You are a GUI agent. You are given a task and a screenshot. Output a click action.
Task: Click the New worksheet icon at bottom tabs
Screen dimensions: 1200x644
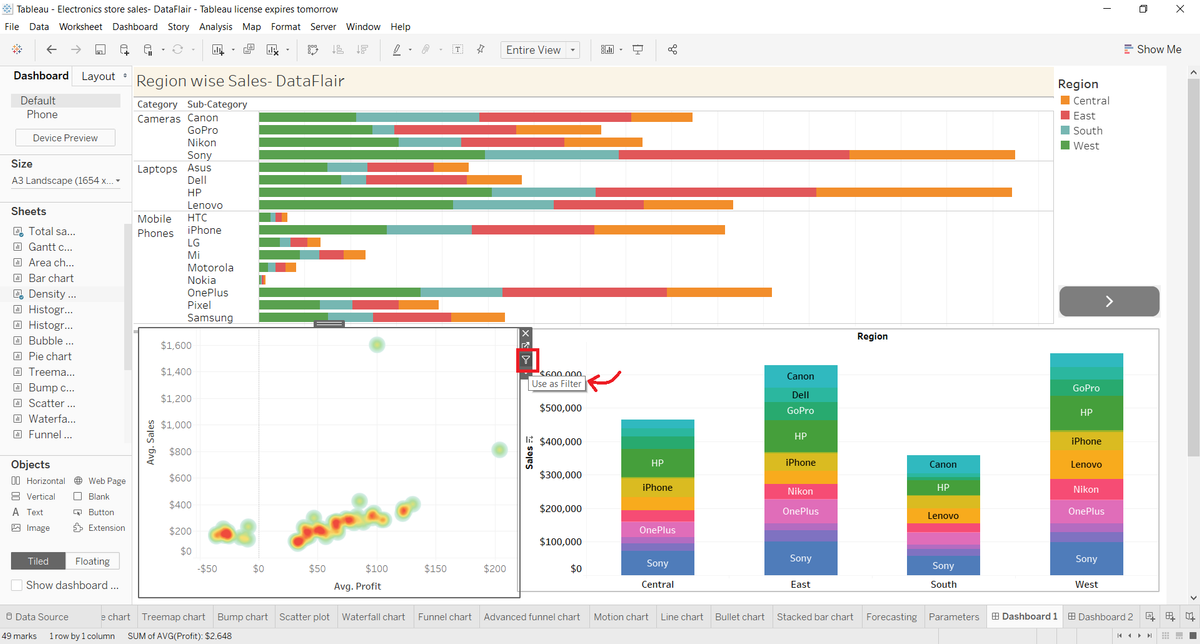(x=1150, y=617)
